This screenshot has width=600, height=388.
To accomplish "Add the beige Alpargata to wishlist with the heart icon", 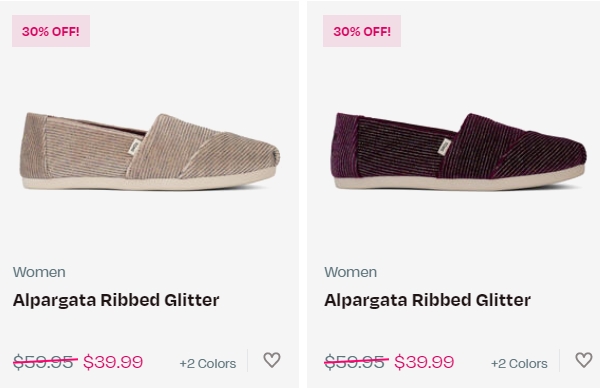I will (x=272, y=360).
